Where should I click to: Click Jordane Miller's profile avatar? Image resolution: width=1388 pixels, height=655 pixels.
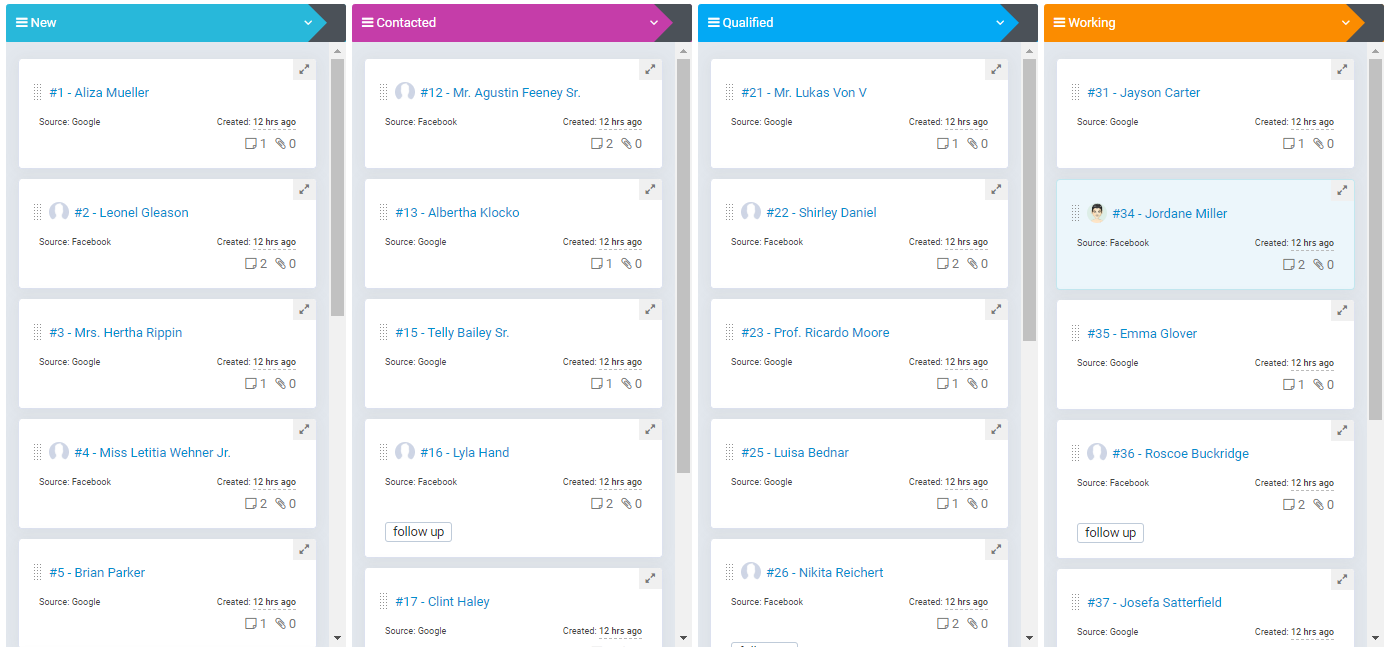(x=1097, y=213)
